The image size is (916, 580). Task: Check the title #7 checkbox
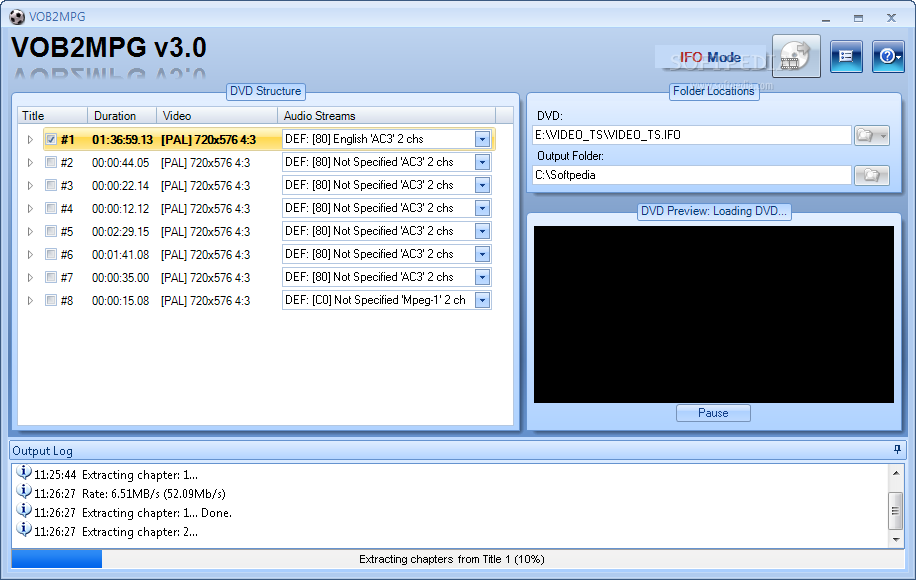51,277
